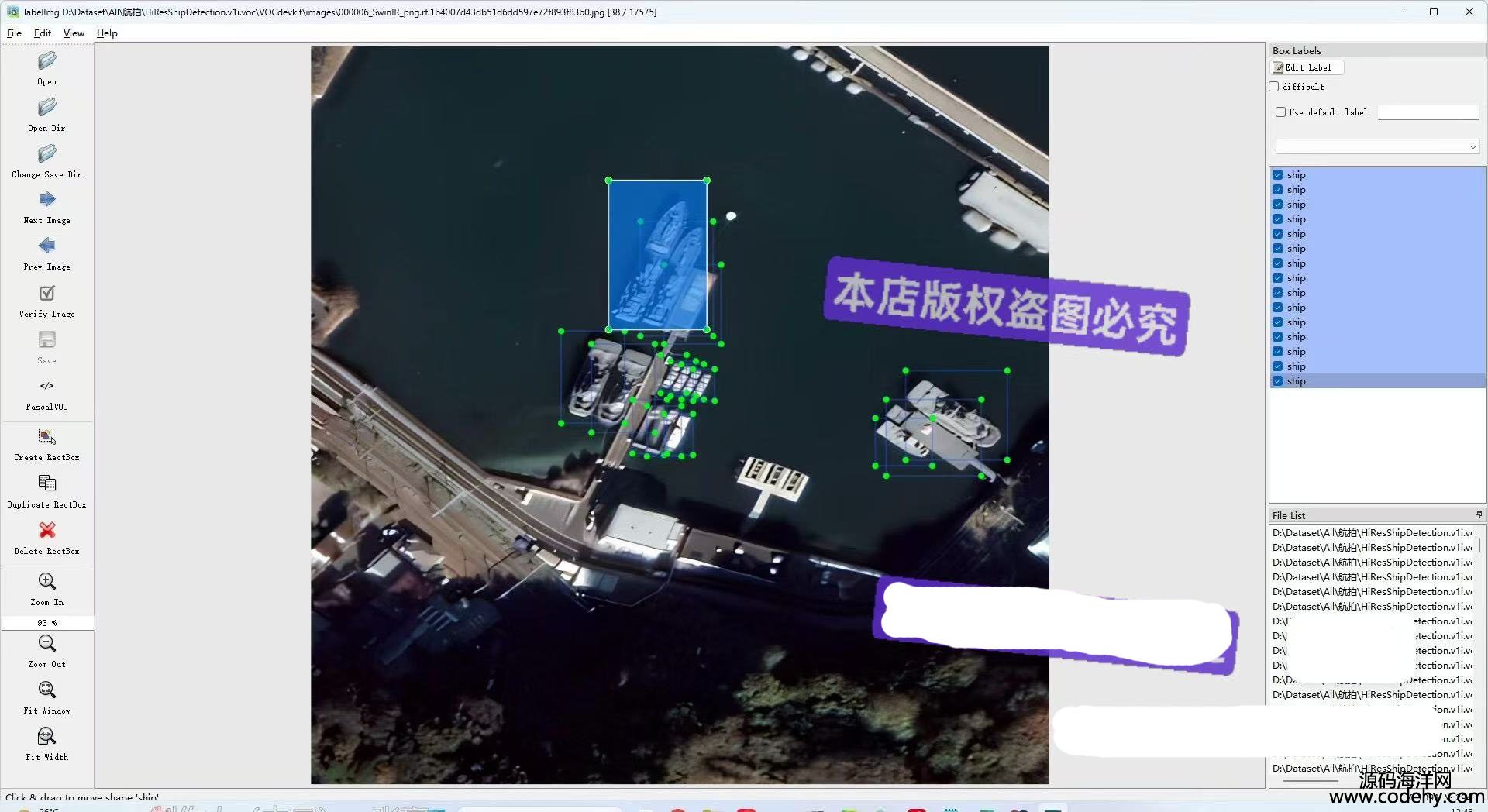Click the Save icon in the toolbar
Screen dimensions: 1488x812
coord(47,339)
